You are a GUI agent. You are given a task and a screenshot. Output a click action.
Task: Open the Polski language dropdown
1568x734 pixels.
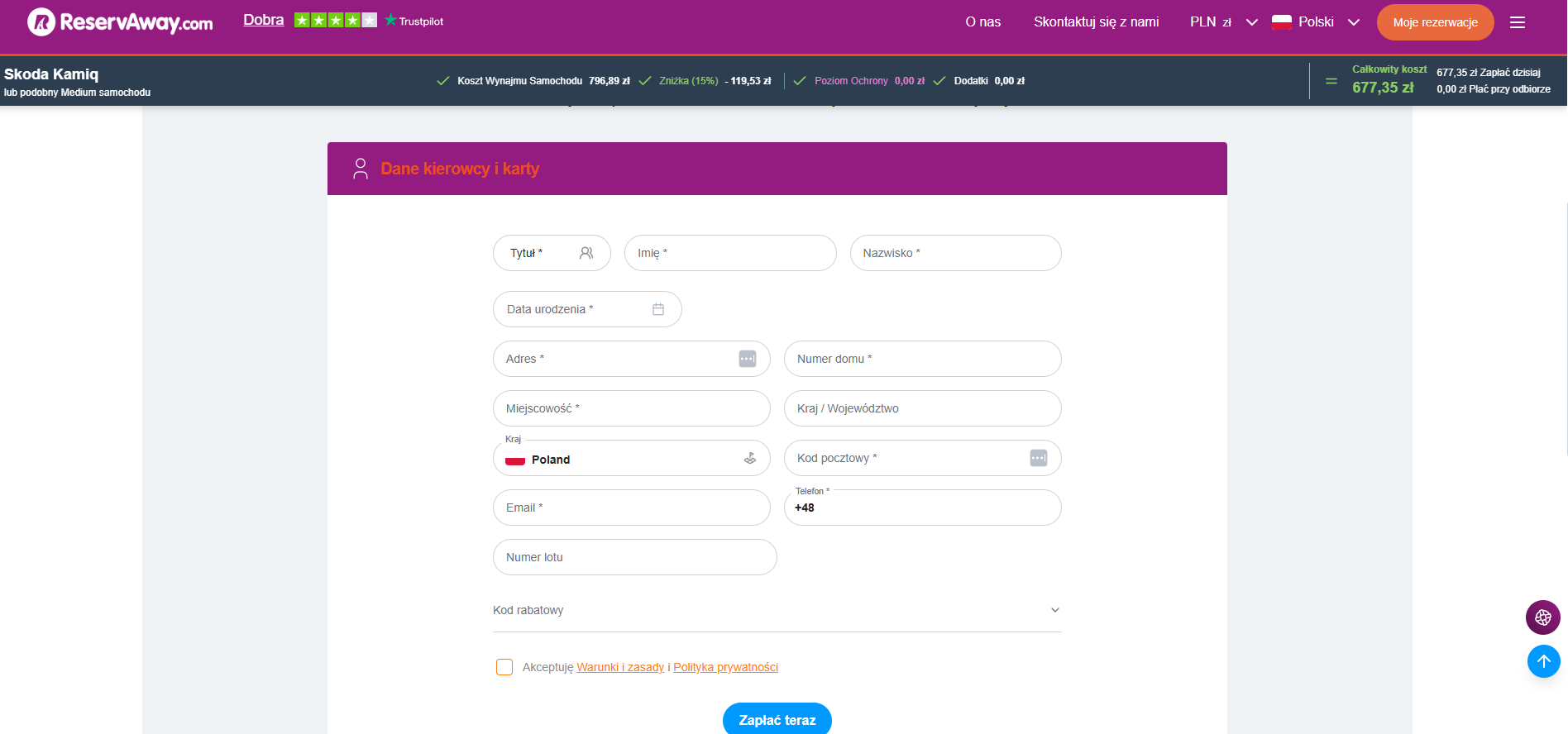(x=1316, y=22)
